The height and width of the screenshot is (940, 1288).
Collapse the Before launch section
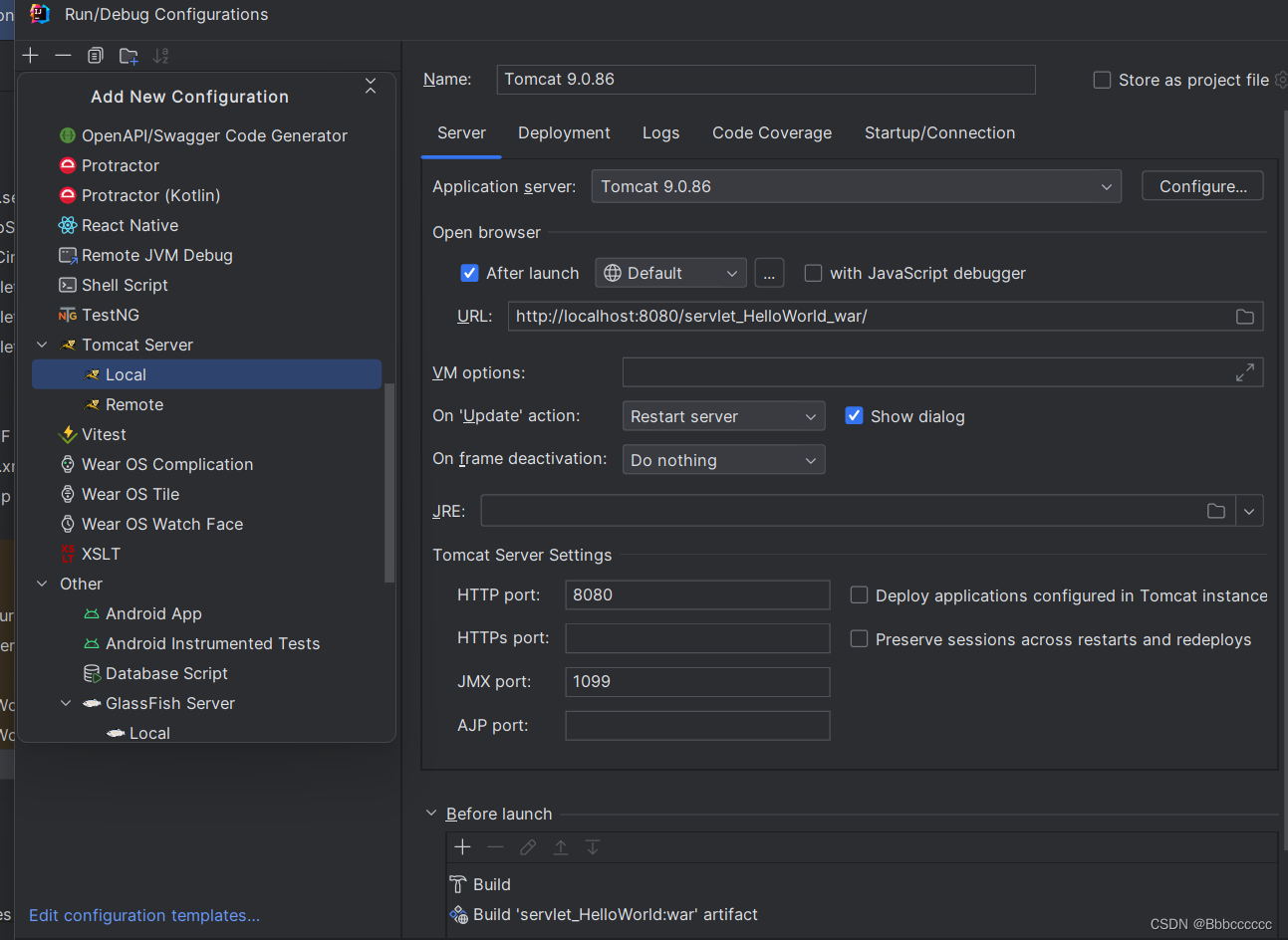431,814
